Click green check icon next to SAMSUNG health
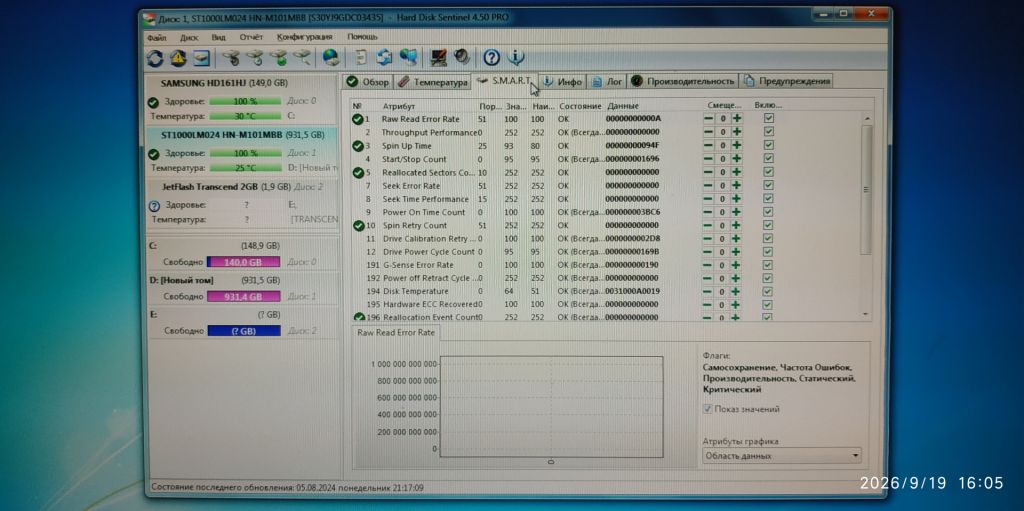This screenshot has width=1024, height=511. (153, 102)
